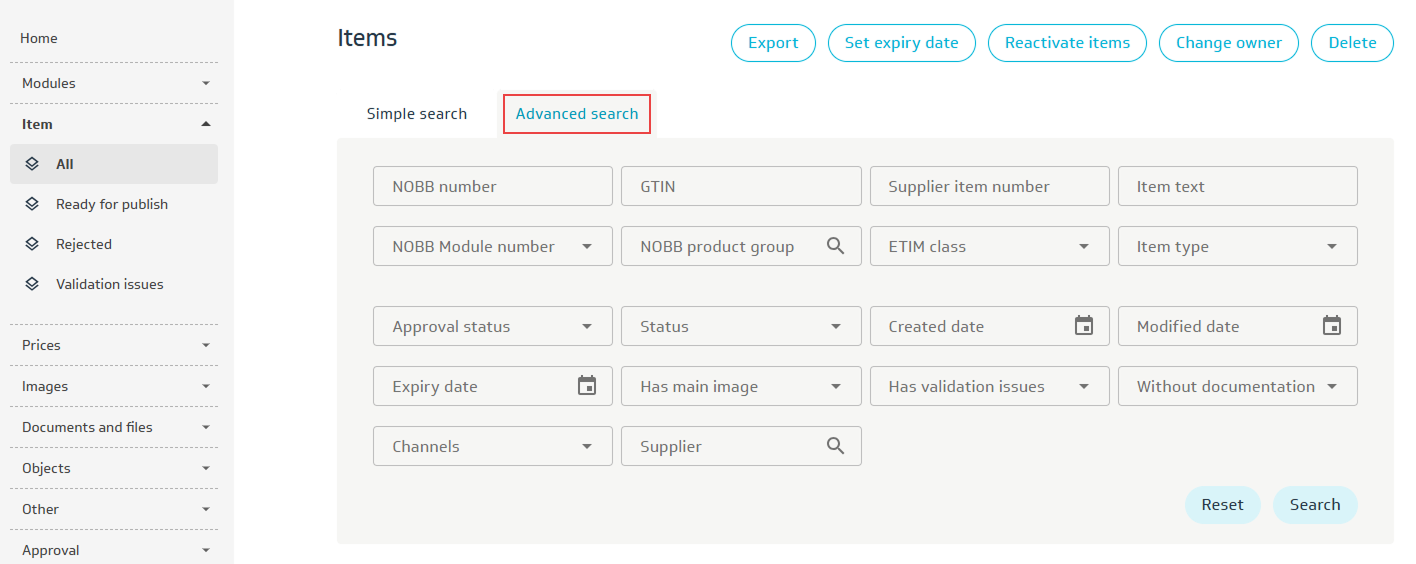Image resolution: width=1416 pixels, height=564 pixels.
Task: Click the Expiry date calendar icon
Action: click(x=587, y=386)
